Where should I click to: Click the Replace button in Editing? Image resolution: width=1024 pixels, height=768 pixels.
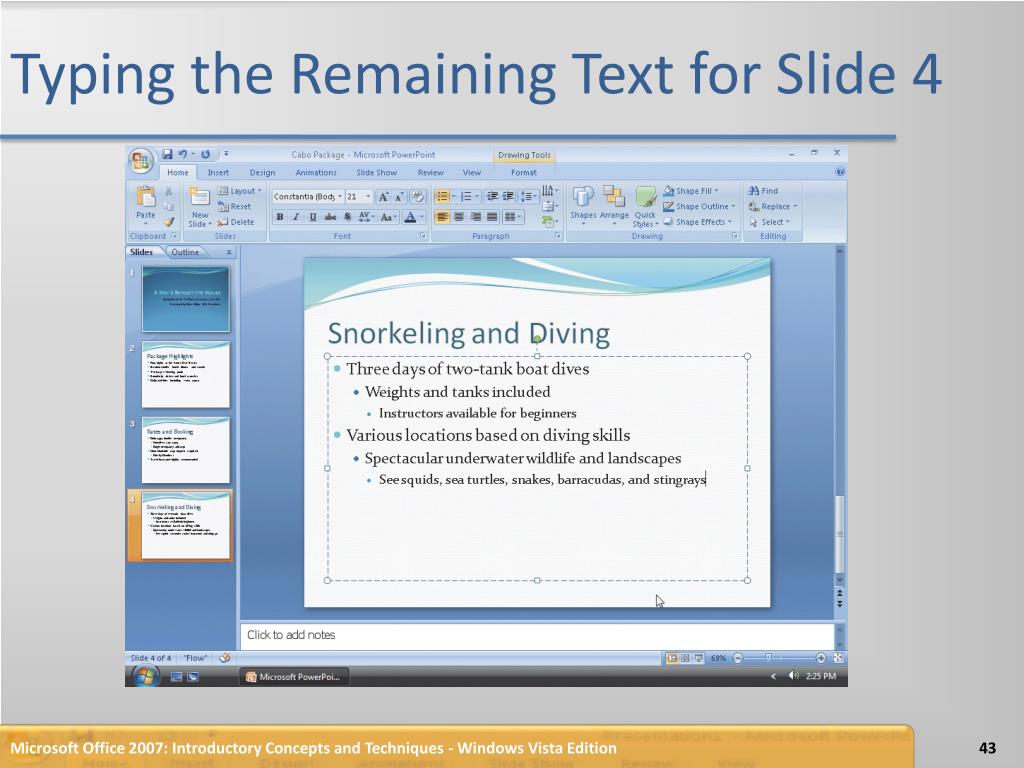[x=773, y=206]
